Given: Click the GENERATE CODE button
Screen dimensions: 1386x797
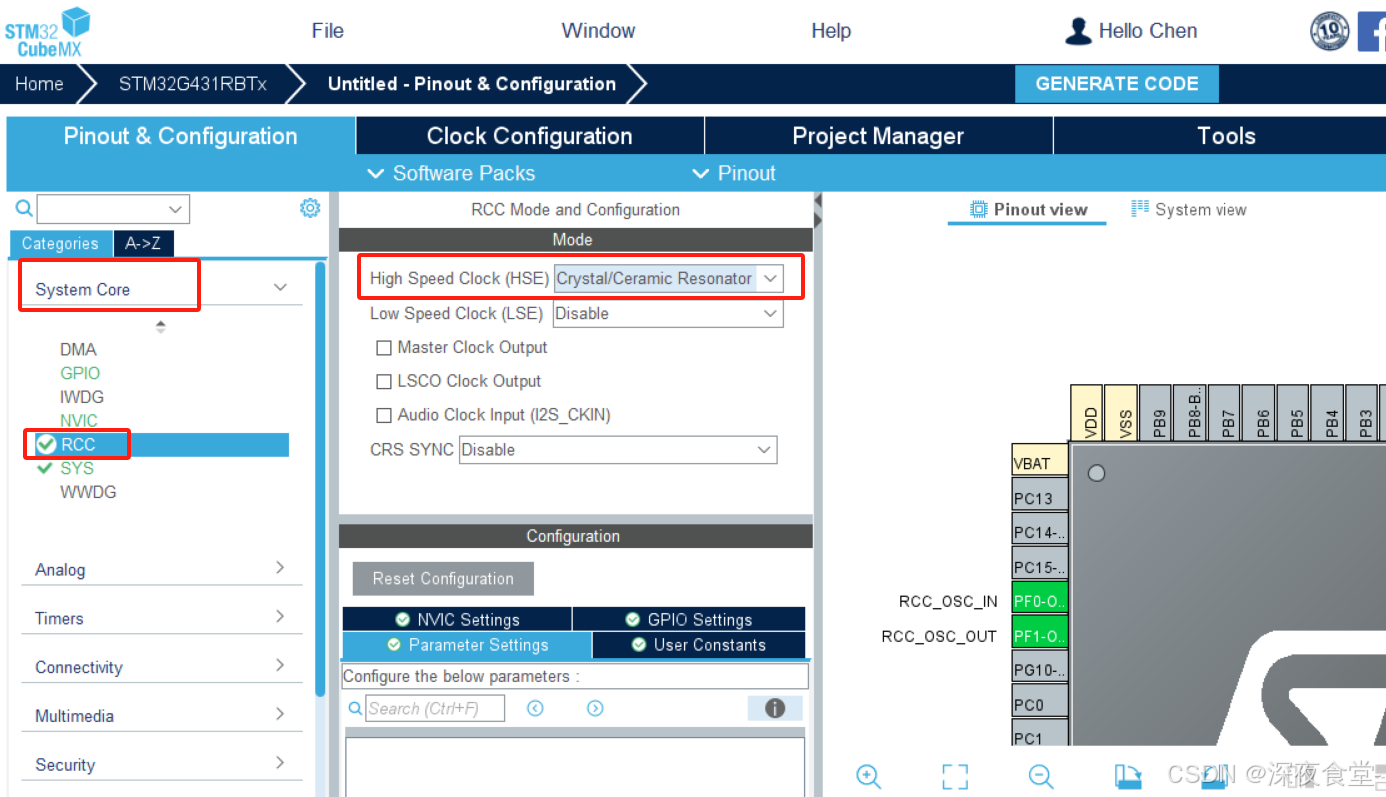Looking at the screenshot, I should [1117, 84].
